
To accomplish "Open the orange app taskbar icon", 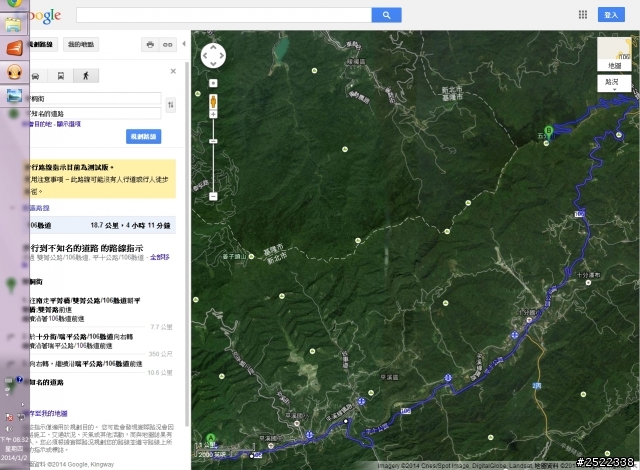I will (x=14, y=49).
